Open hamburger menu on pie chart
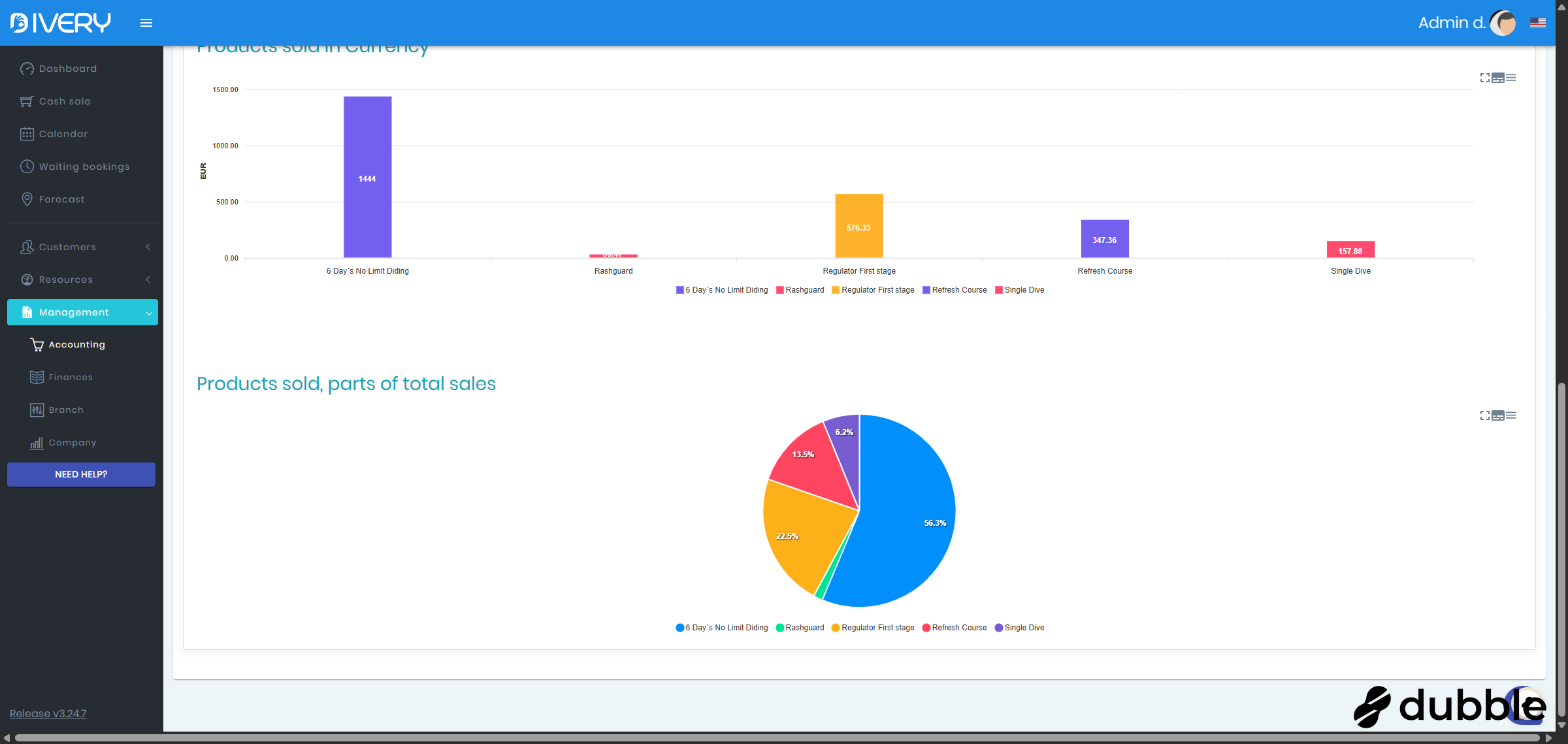Image resolution: width=1568 pixels, height=744 pixels. (1511, 415)
